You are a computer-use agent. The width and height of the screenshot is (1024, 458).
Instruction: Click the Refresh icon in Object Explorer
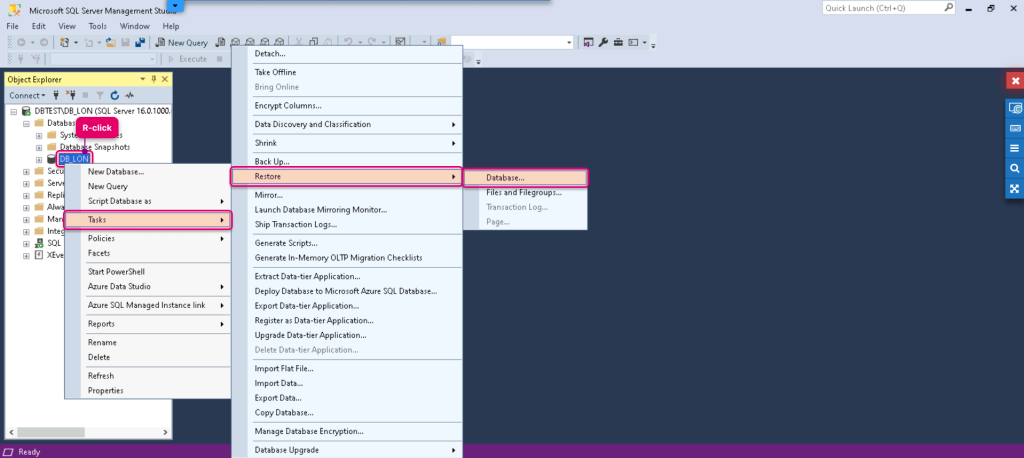coord(115,95)
